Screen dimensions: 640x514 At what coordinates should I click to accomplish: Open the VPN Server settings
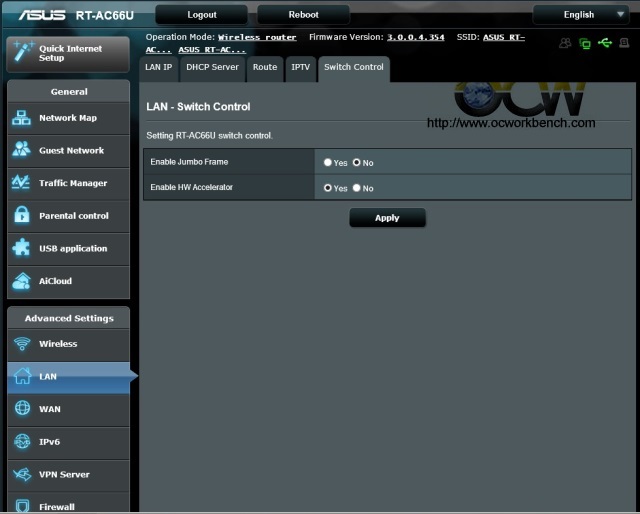(69, 475)
